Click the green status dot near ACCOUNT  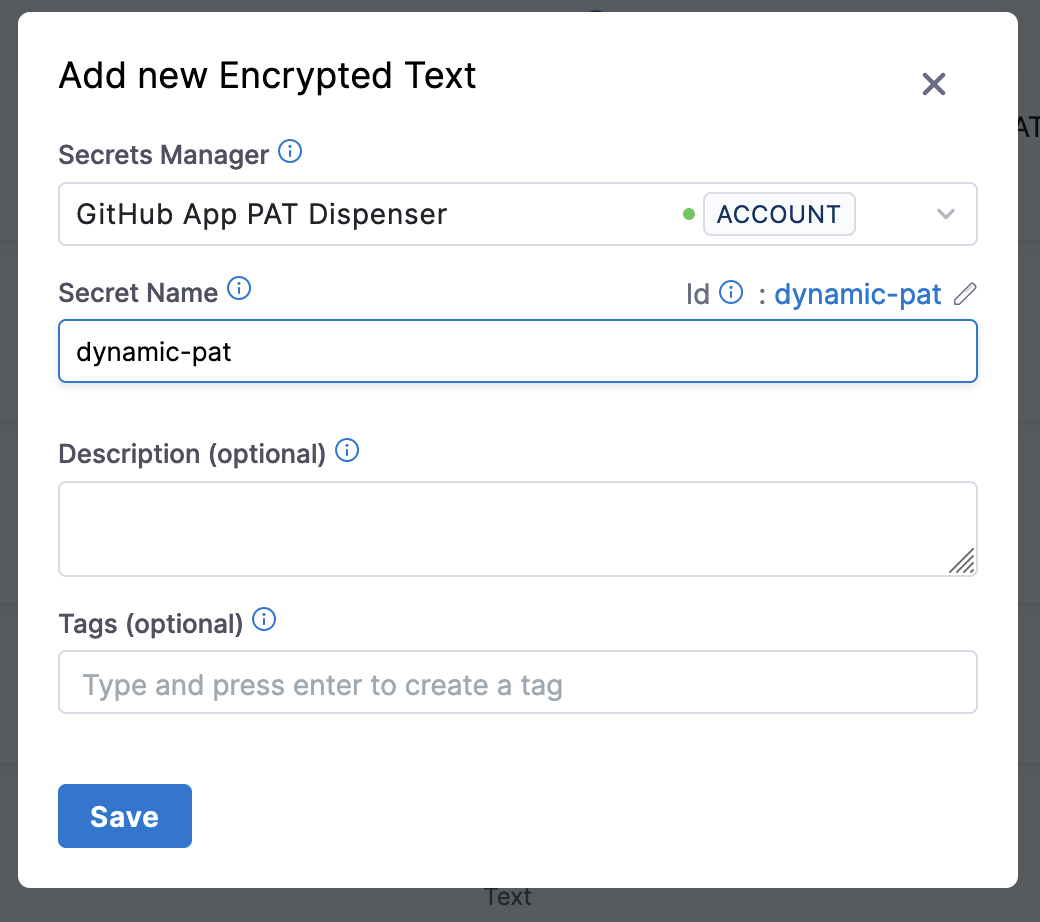688,214
